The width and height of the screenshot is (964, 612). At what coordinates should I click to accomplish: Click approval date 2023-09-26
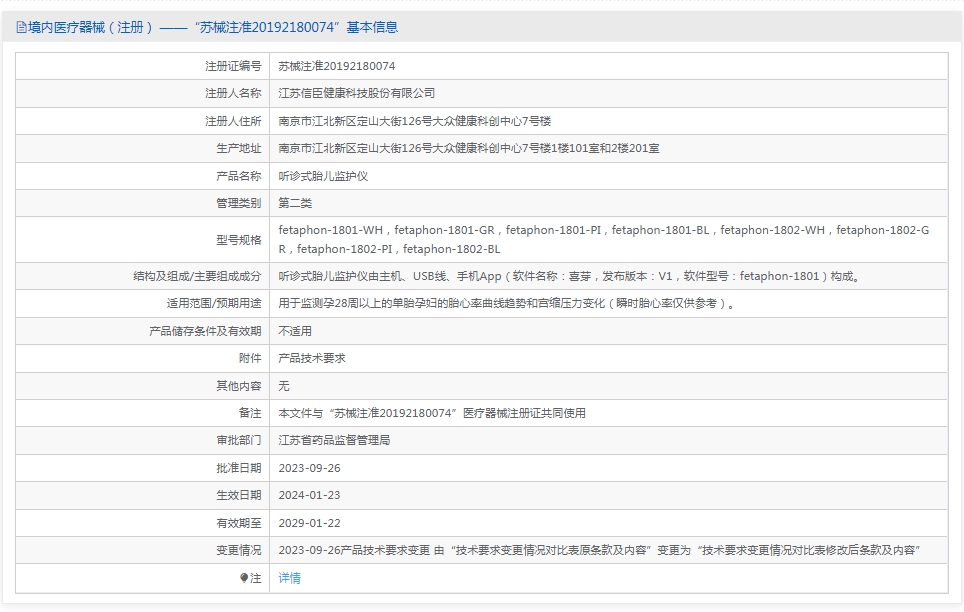tap(309, 468)
